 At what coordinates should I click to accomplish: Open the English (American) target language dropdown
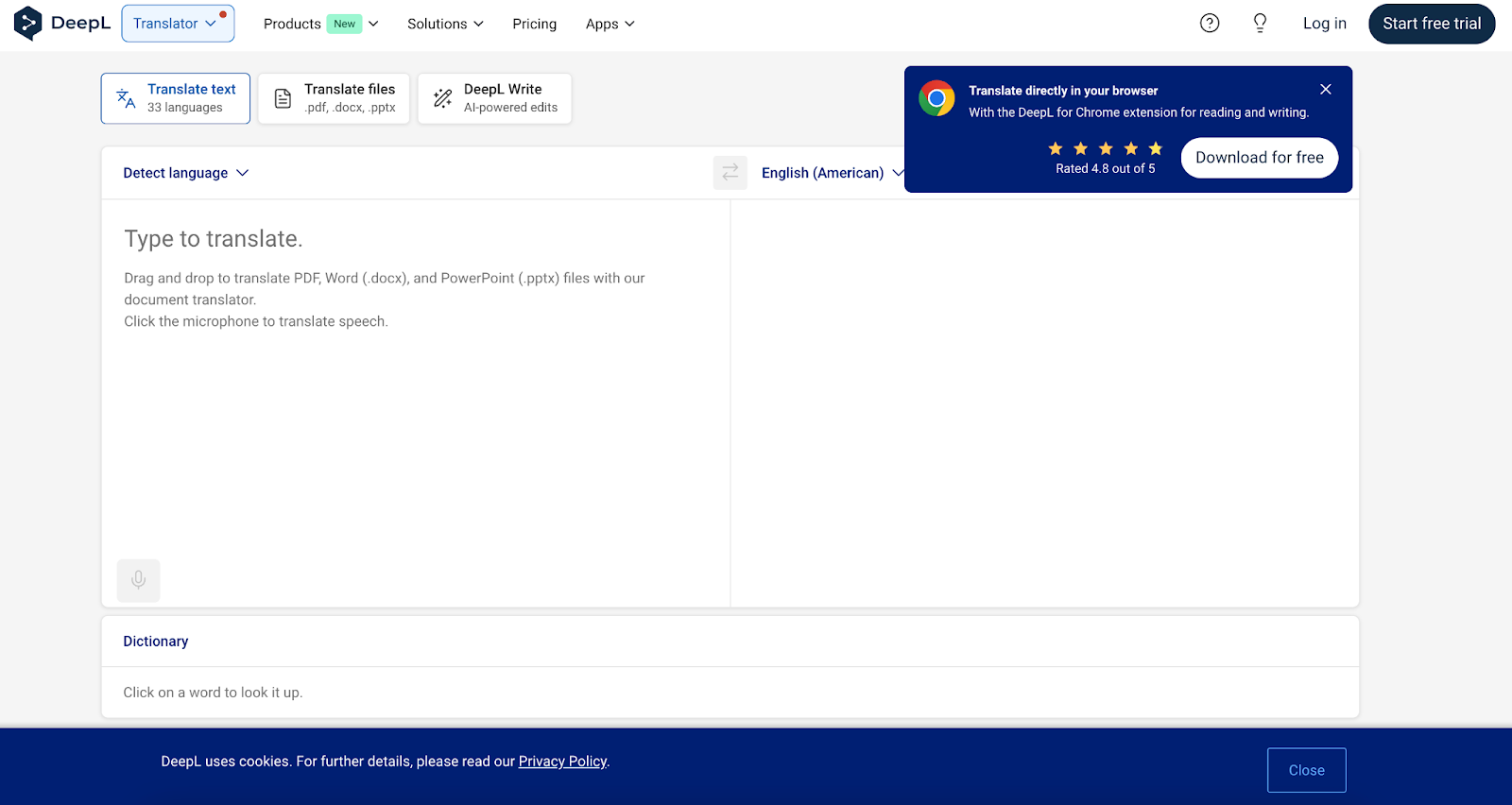(833, 173)
